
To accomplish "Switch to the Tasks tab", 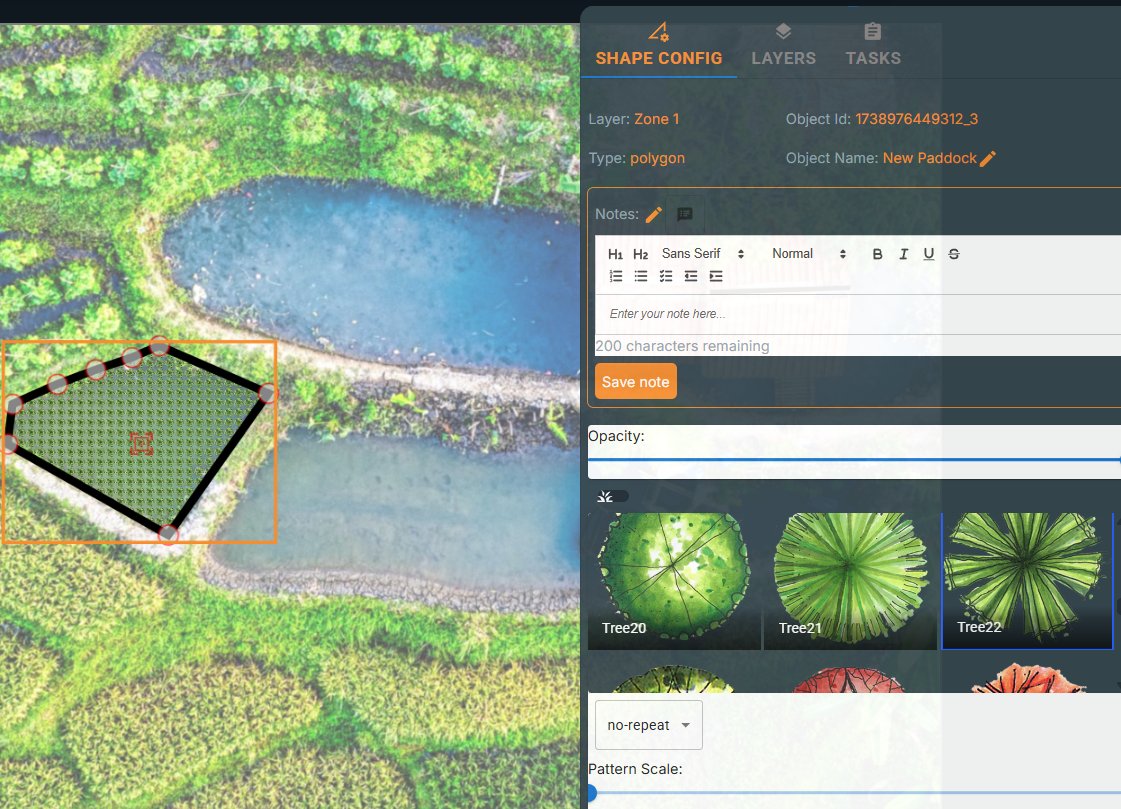I will click(873, 46).
